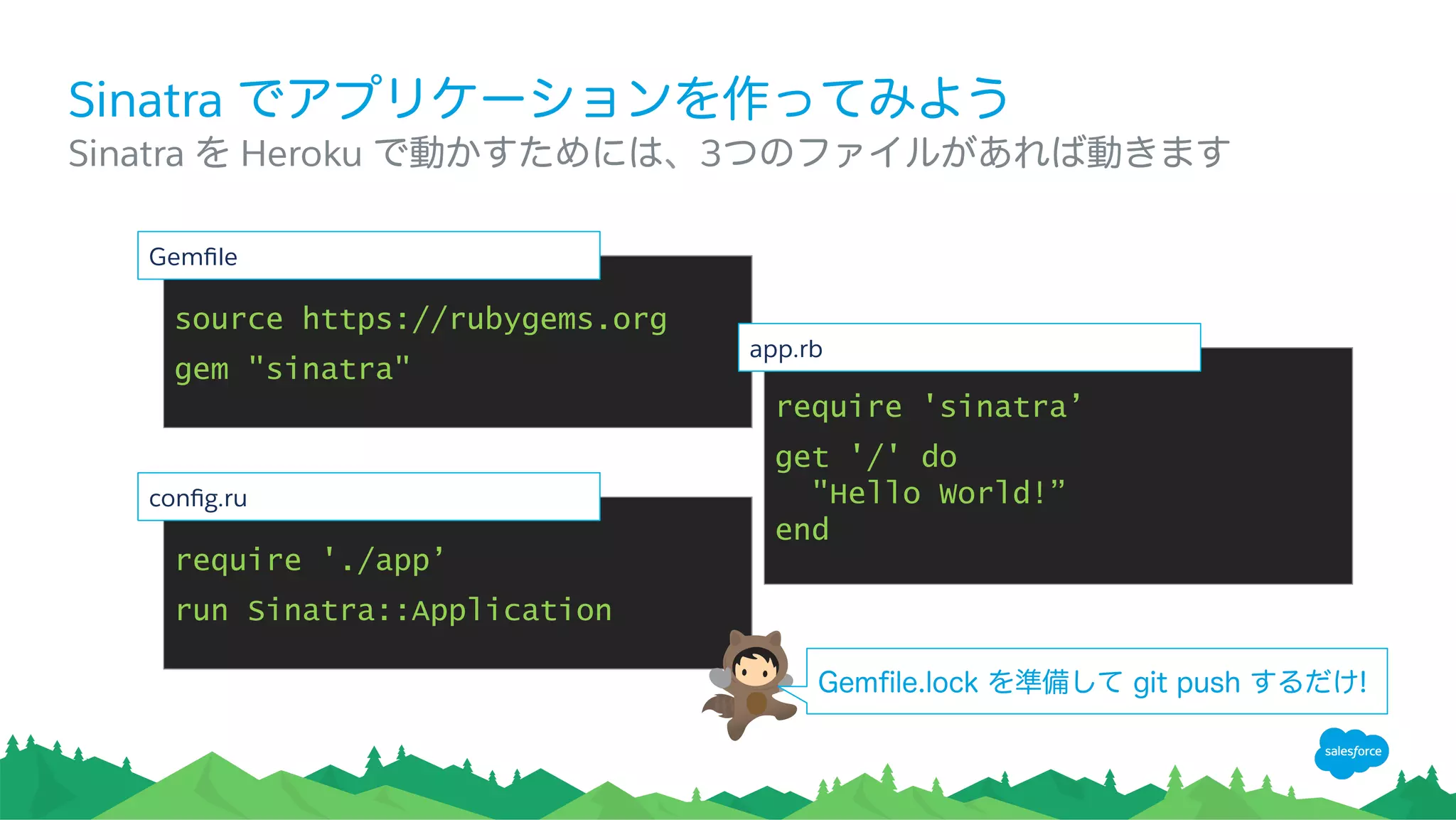1456x820 pixels.
Task: Click the app.rb label box
Action: (x=969, y=347)
